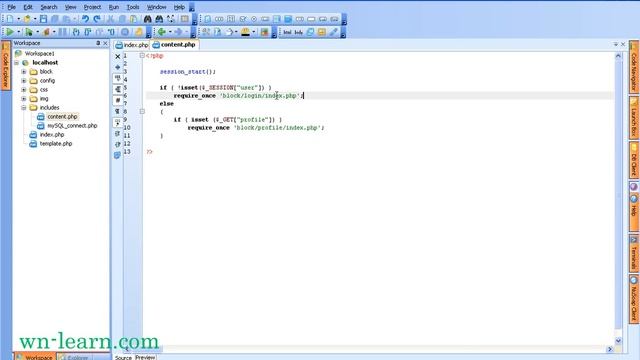Click the editor vertical scrollbar up arrow
Screen dimensions: 640x360
618,56
